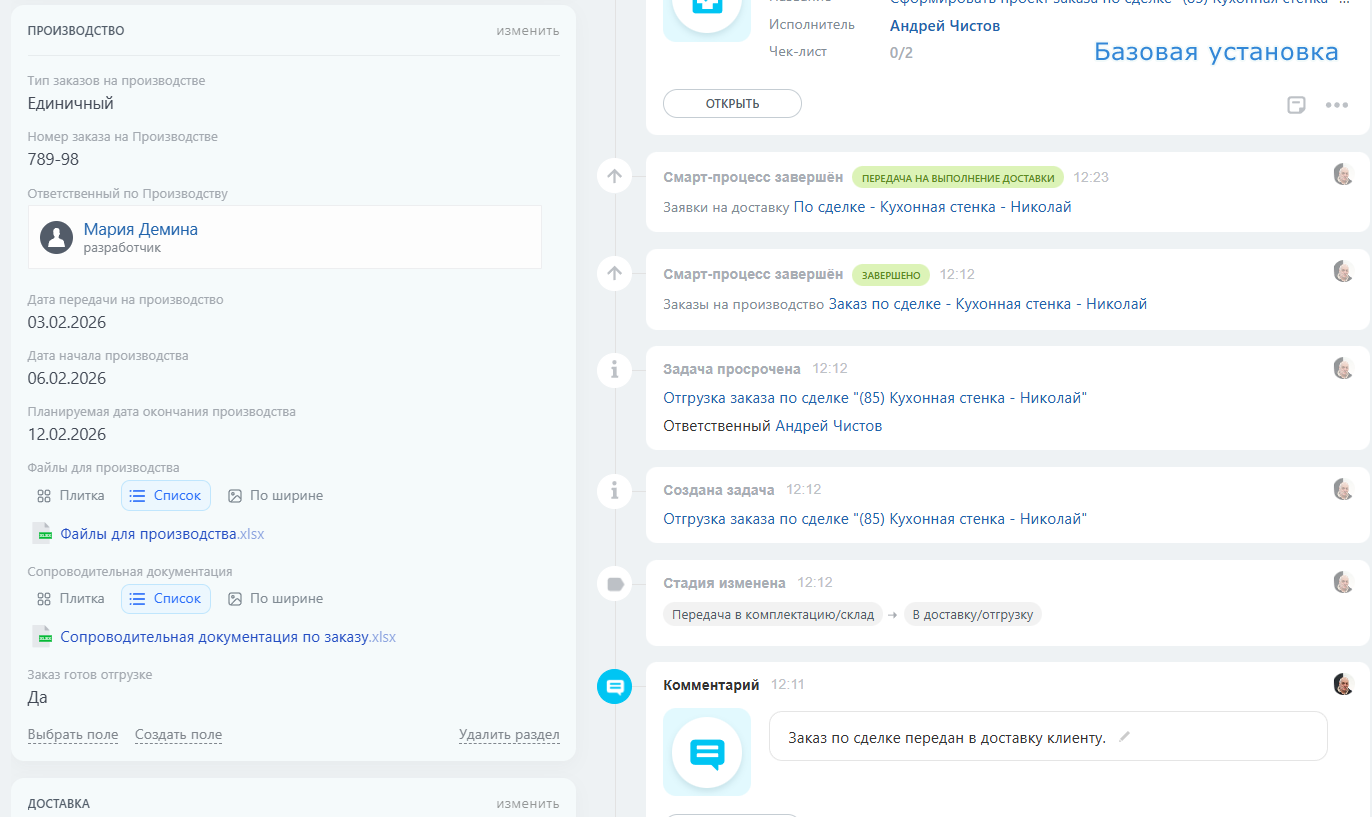Click the ПРОИЗВОДСТВО section title

[76, 30]
